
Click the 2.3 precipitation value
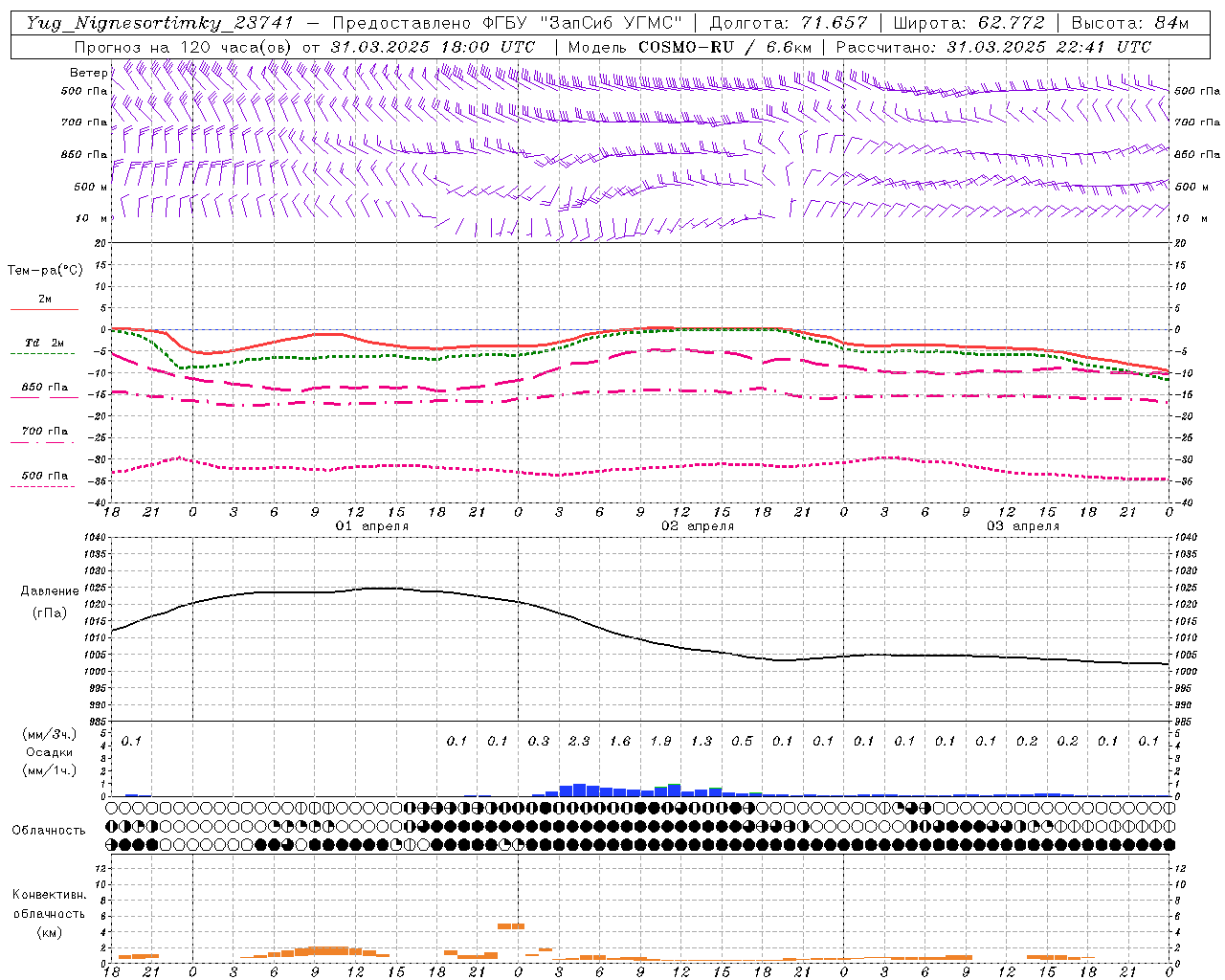point(579,741)
